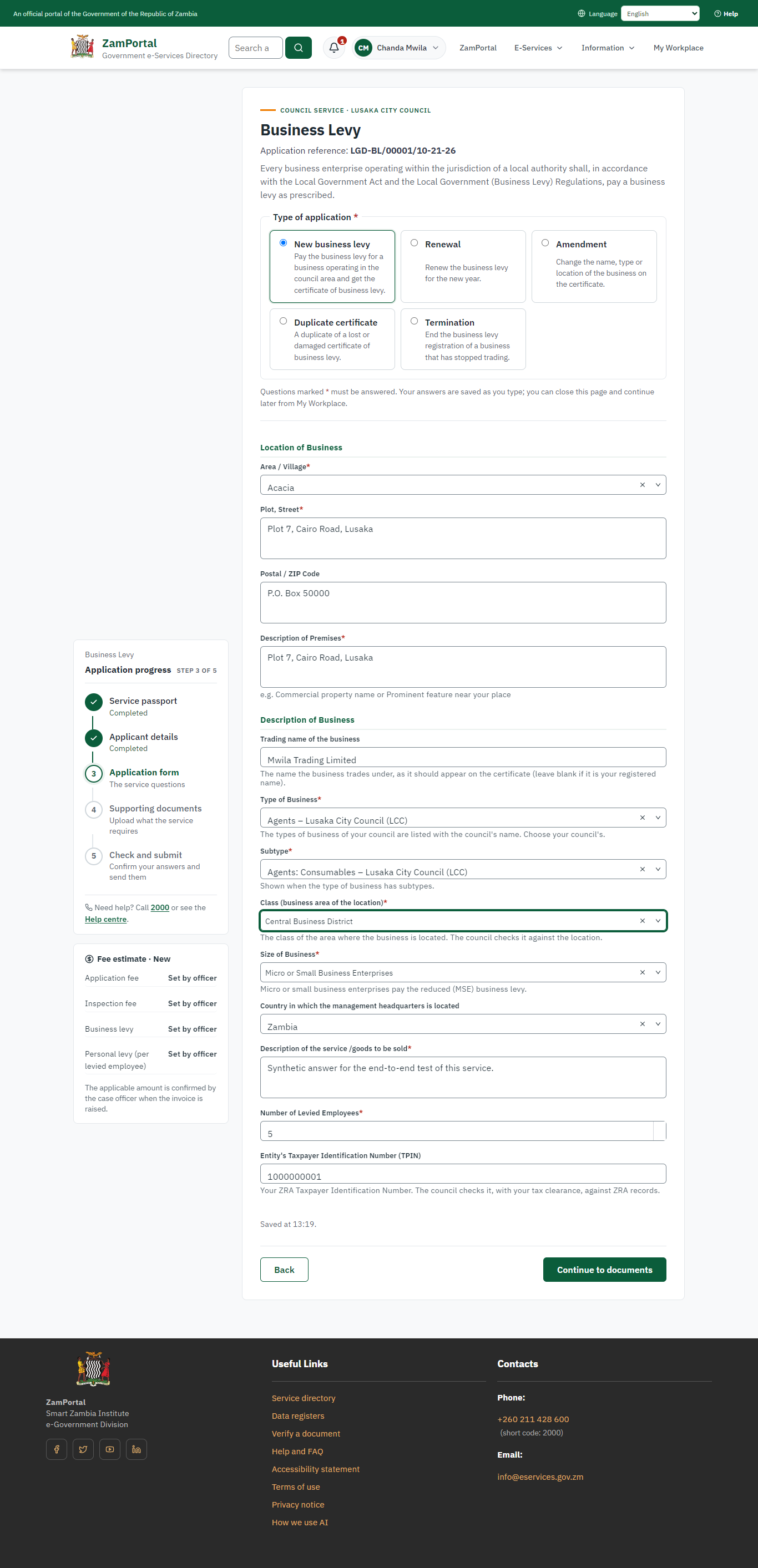Clear the Area / Village selection
This screenshot has height=1568, width=758.
643,485
